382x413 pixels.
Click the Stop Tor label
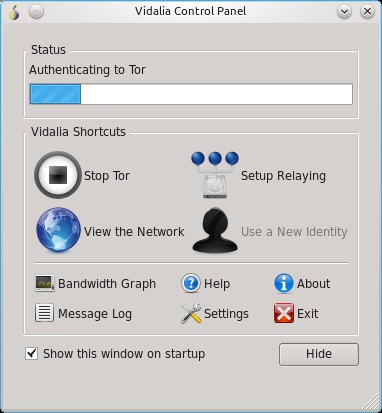(x=107, y=176)
